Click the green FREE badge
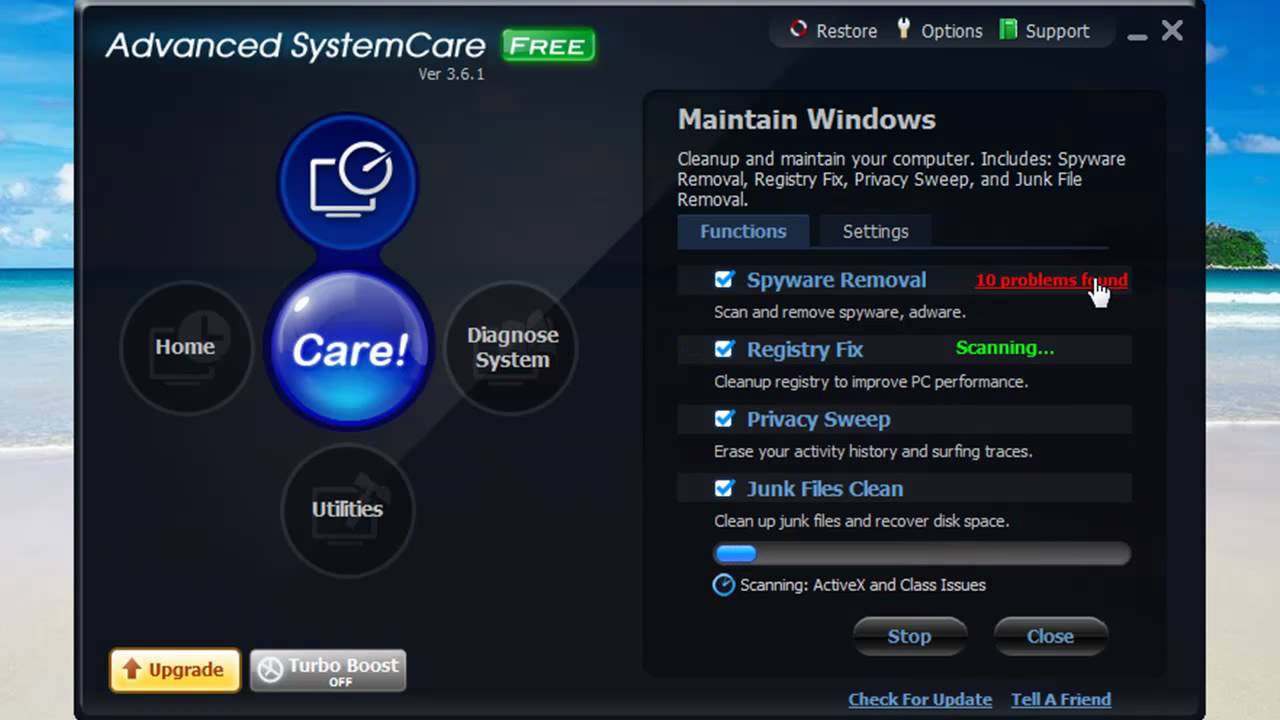Image resolution: width=1280 pixels, height=720 pixels. [549, 45]
